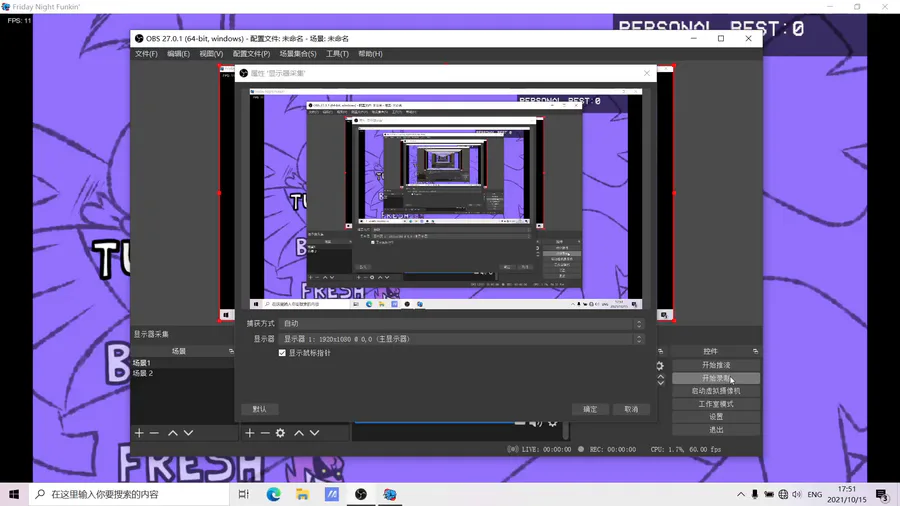Click the taskbar search box
Screen dimensions: 900x506
[x=128, y=494]
